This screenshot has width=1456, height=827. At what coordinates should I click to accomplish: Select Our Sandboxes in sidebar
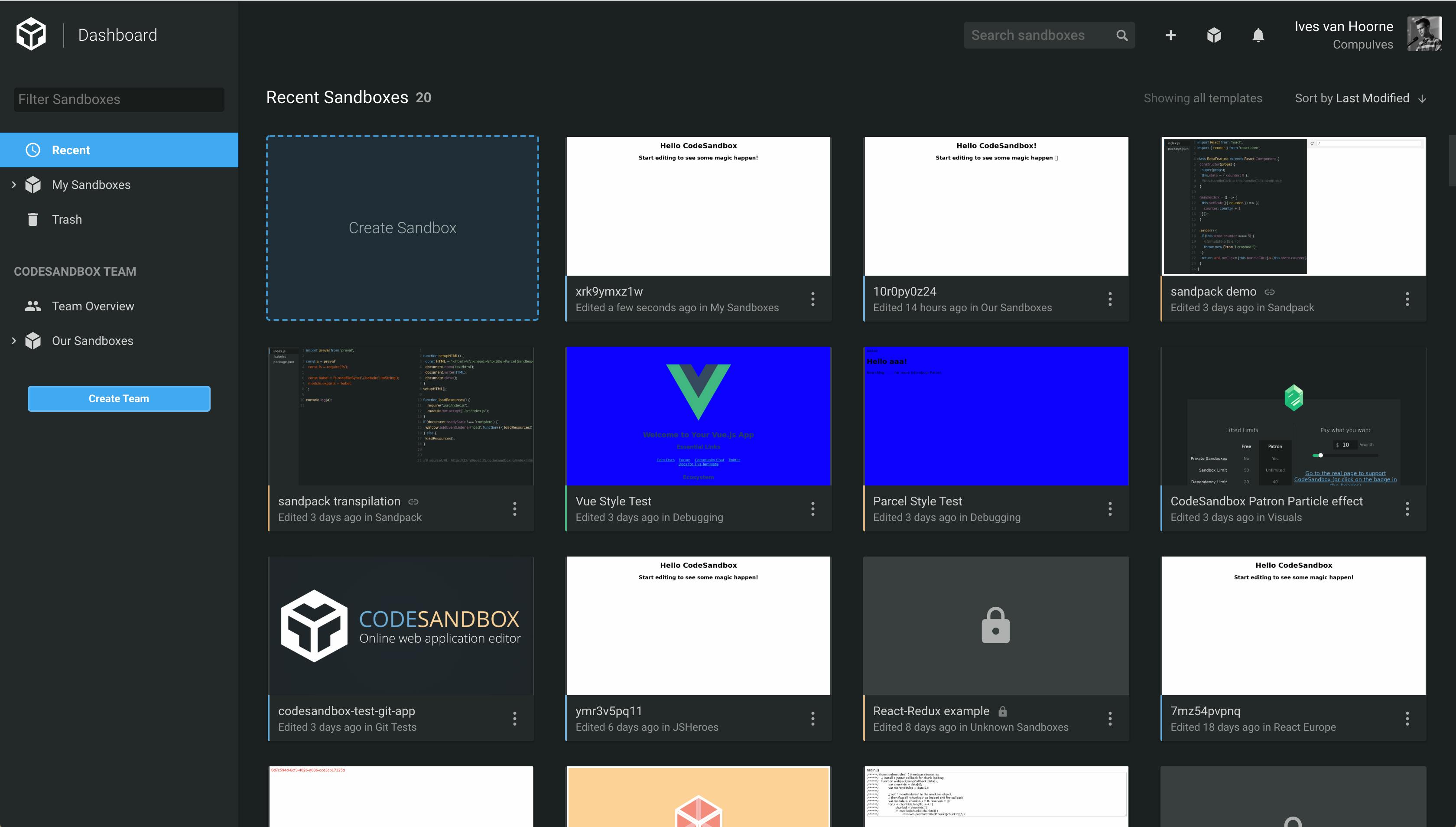coord(119,341)
